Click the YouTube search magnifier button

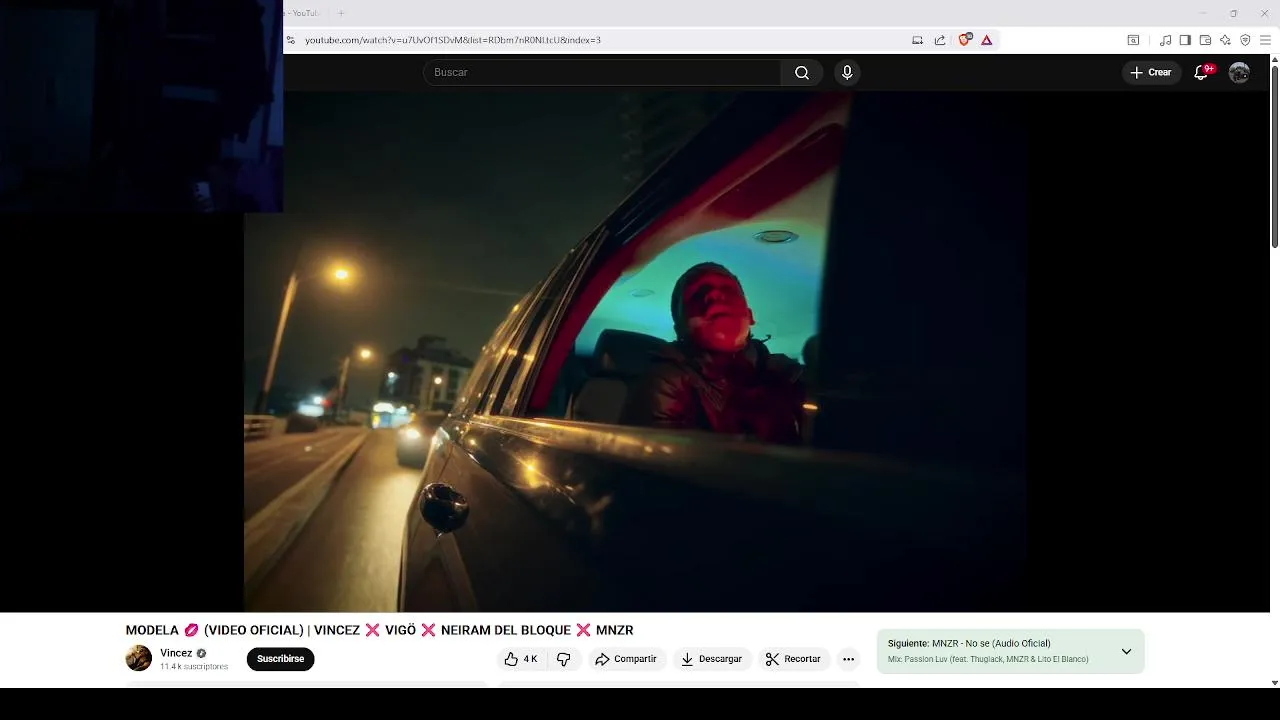(x=802, y=72)
